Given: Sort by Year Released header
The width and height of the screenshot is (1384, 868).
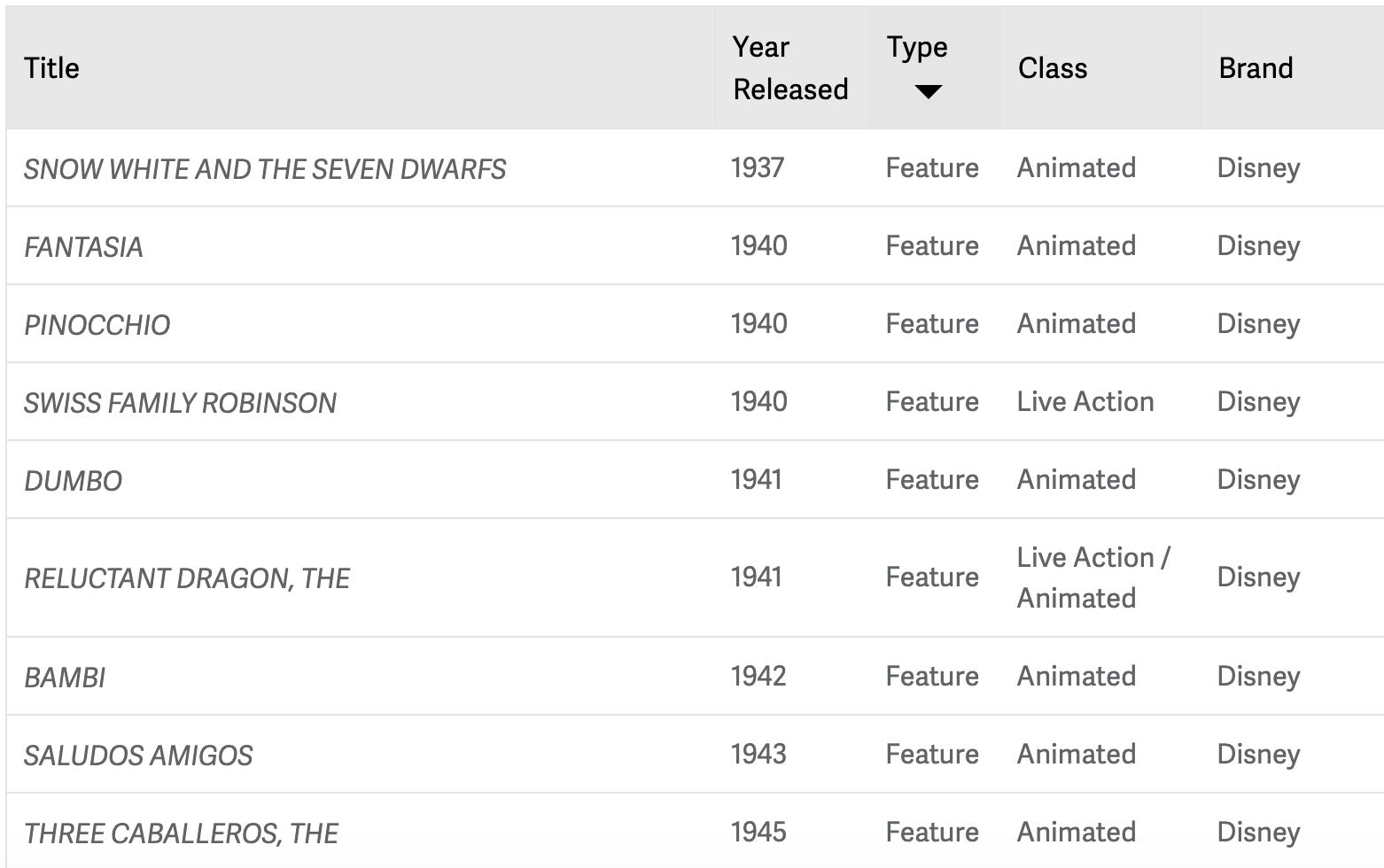Looking at the screenshot, I should pos(790,68).
